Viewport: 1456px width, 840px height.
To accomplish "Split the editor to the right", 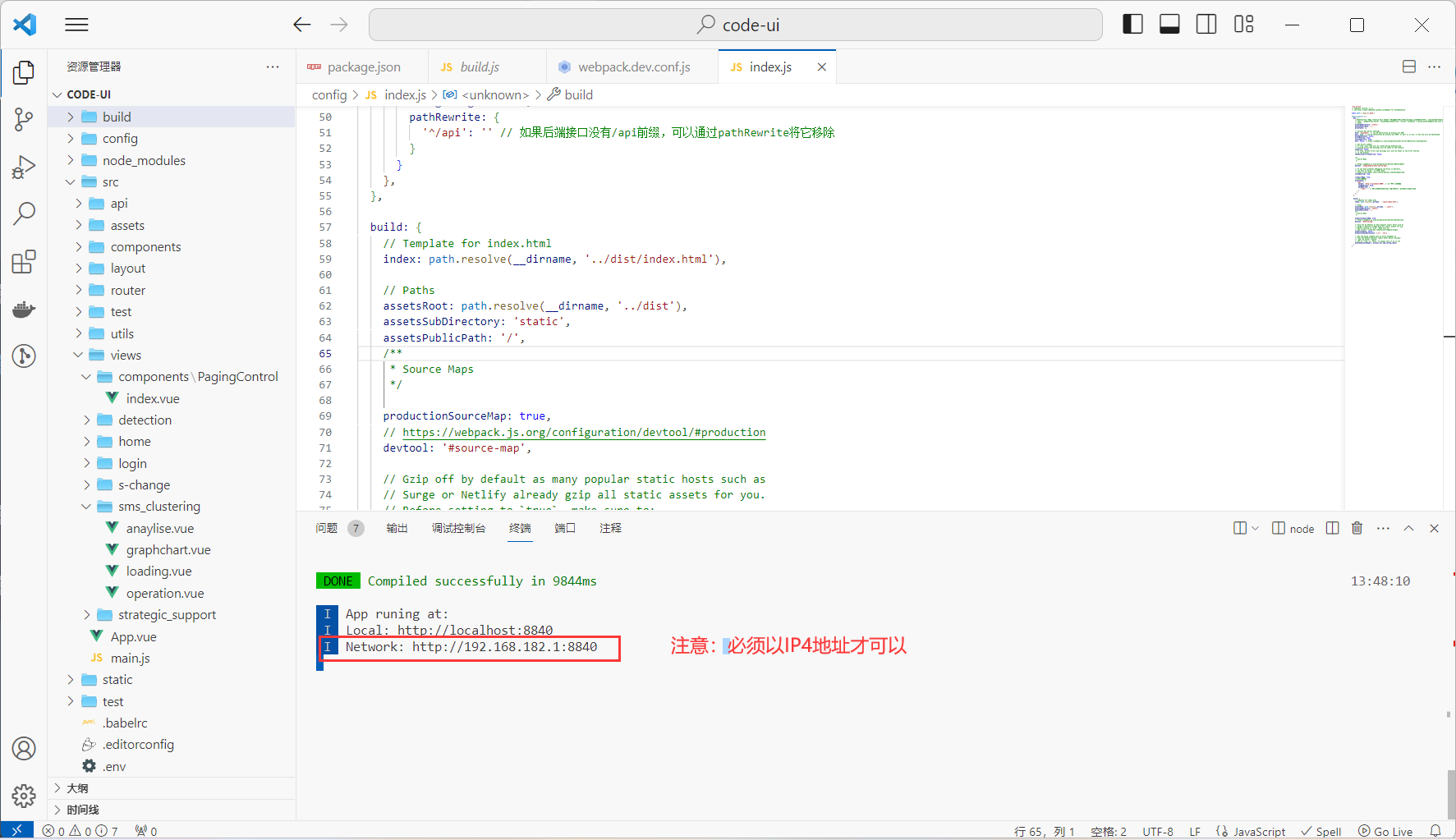I will [1409, 67].
